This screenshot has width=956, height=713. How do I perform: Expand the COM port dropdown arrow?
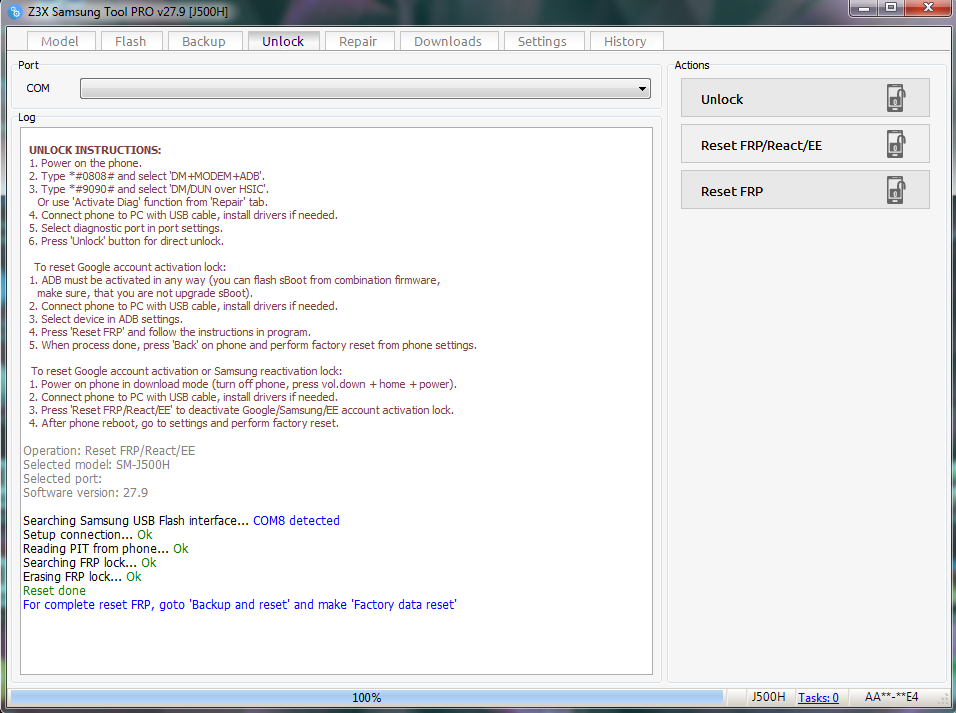(x=642, y=88)
